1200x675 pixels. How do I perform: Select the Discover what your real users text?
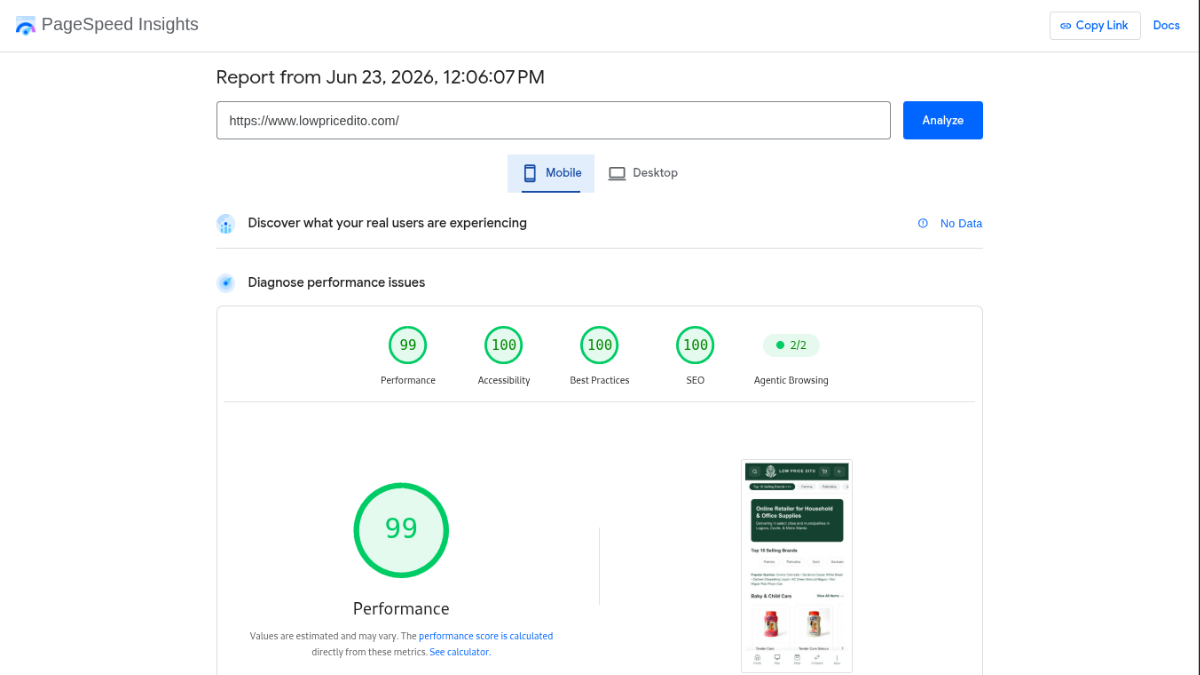point(387,223)
